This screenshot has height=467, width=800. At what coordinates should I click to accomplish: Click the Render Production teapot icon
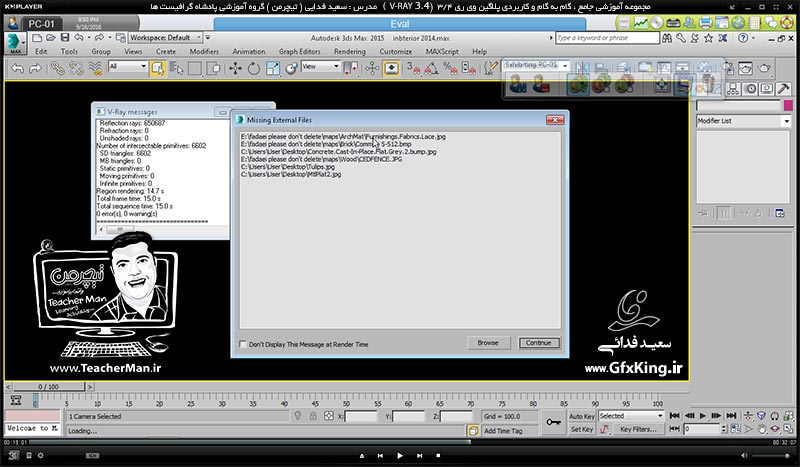764,68
